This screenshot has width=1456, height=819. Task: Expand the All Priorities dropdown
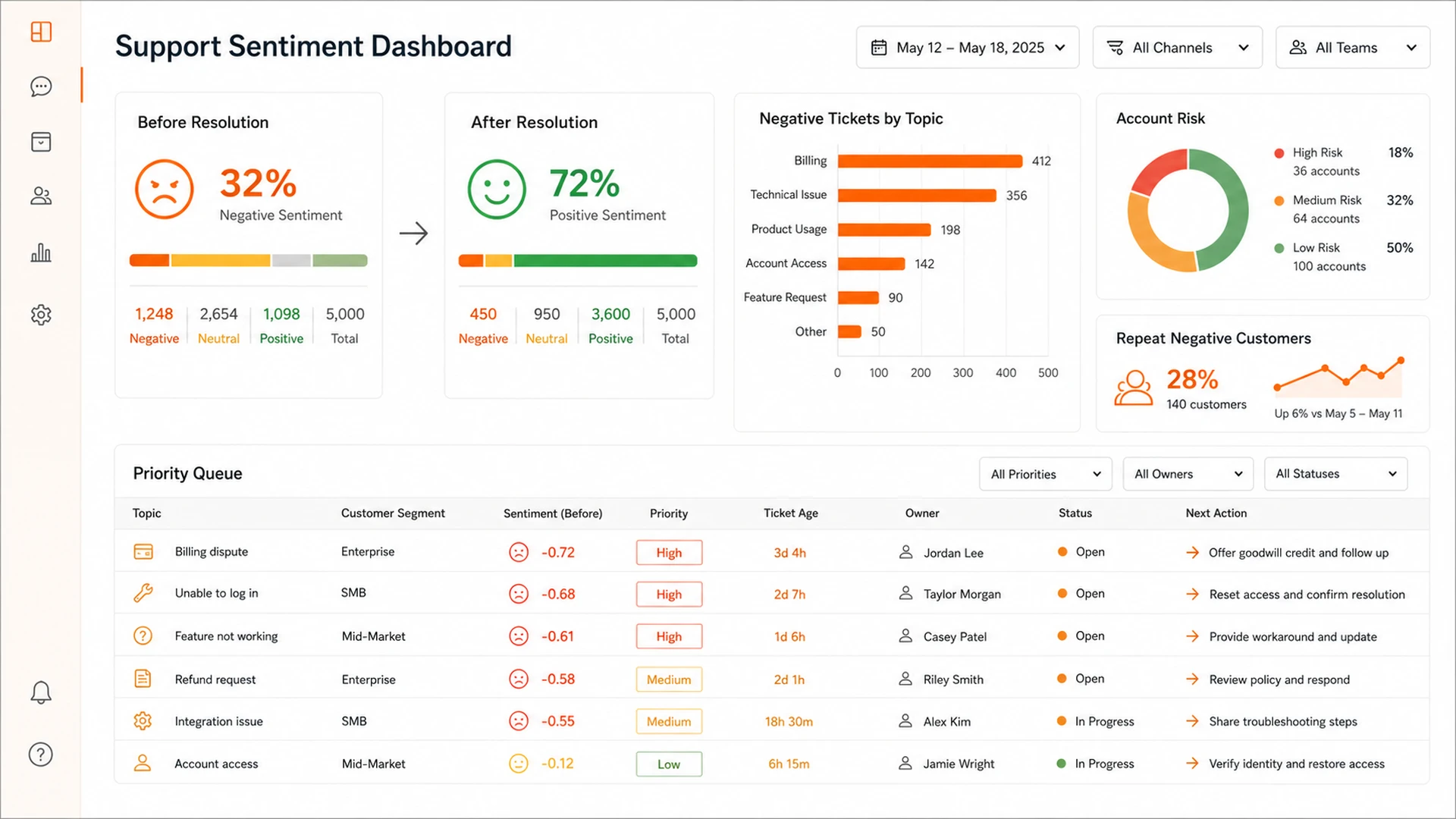coord(1046,474)
